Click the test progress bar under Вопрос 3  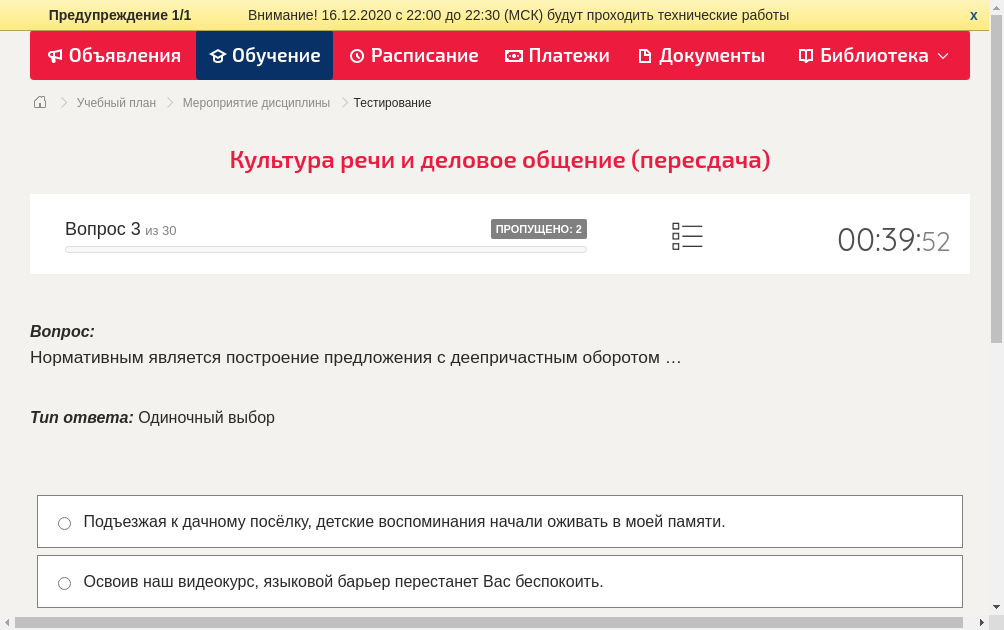(325, 249)
